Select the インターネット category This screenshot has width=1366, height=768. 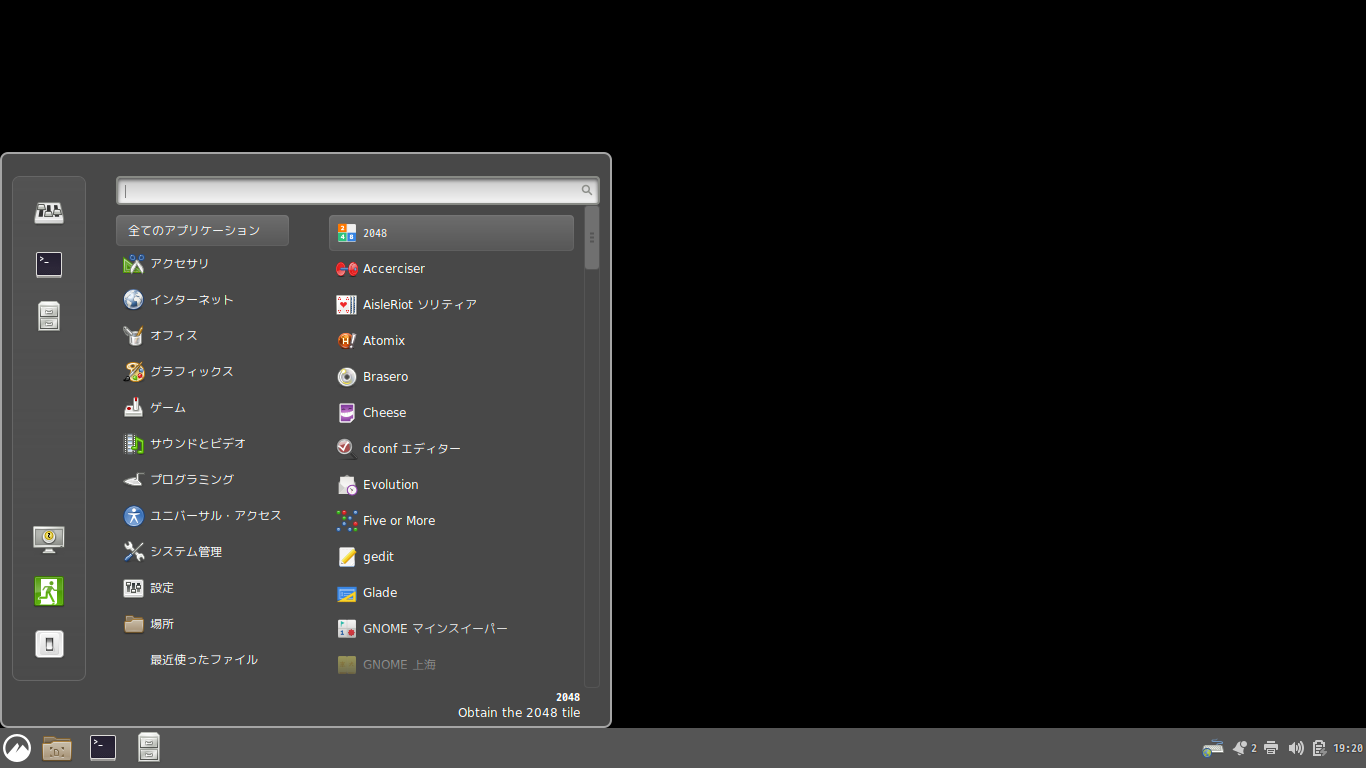coord(203,300)
